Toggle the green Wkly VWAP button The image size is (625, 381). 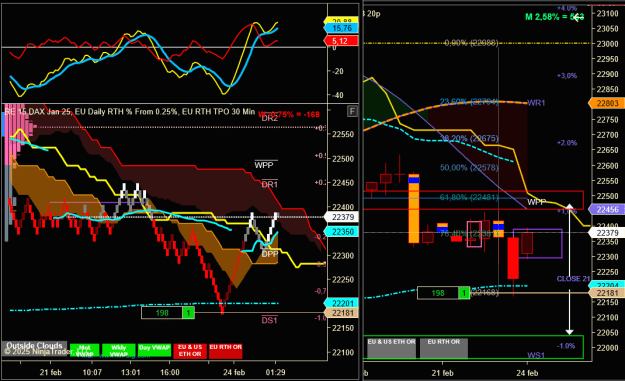119,350
